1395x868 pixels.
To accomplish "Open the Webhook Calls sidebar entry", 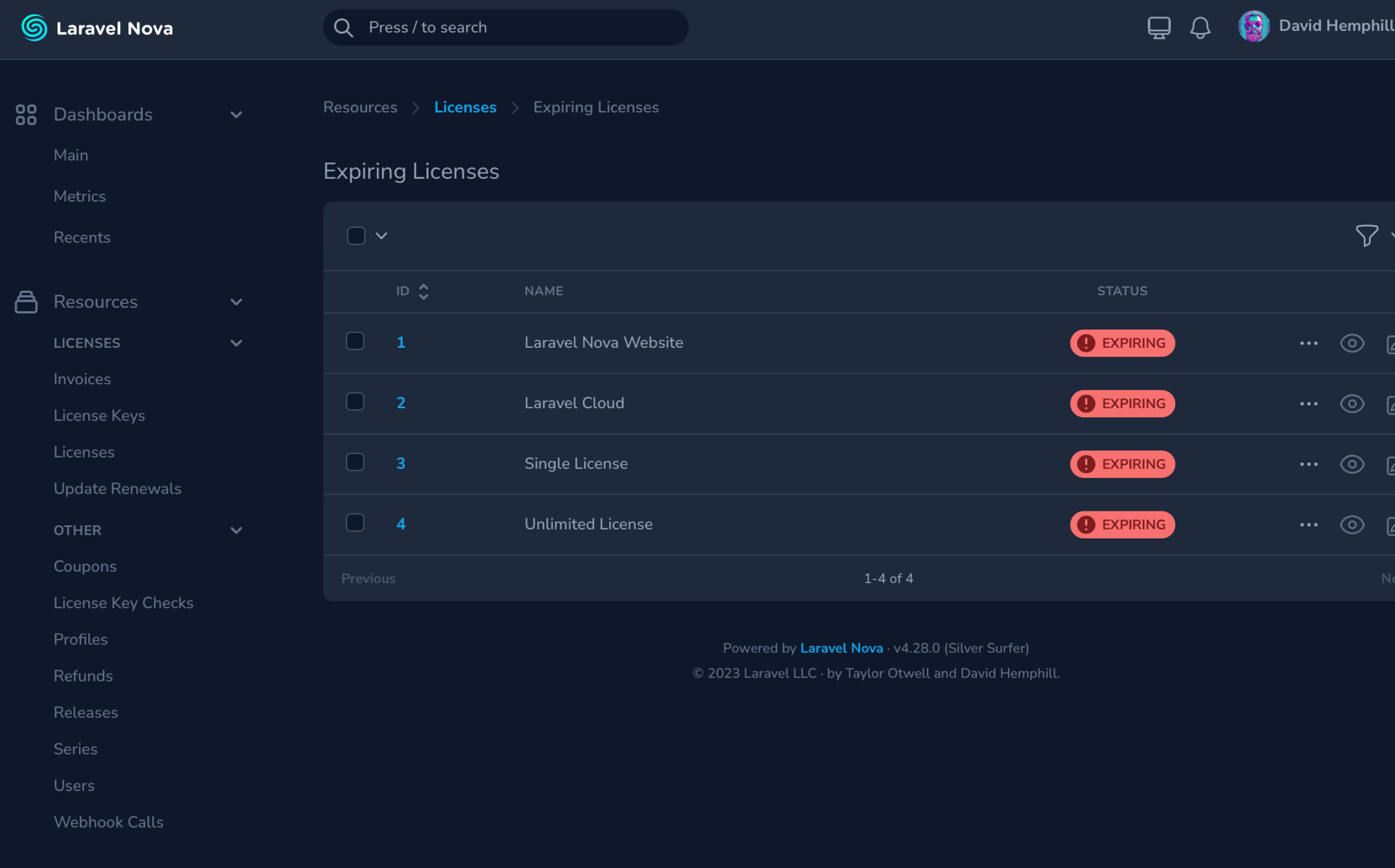I will [x=109, y=822].
